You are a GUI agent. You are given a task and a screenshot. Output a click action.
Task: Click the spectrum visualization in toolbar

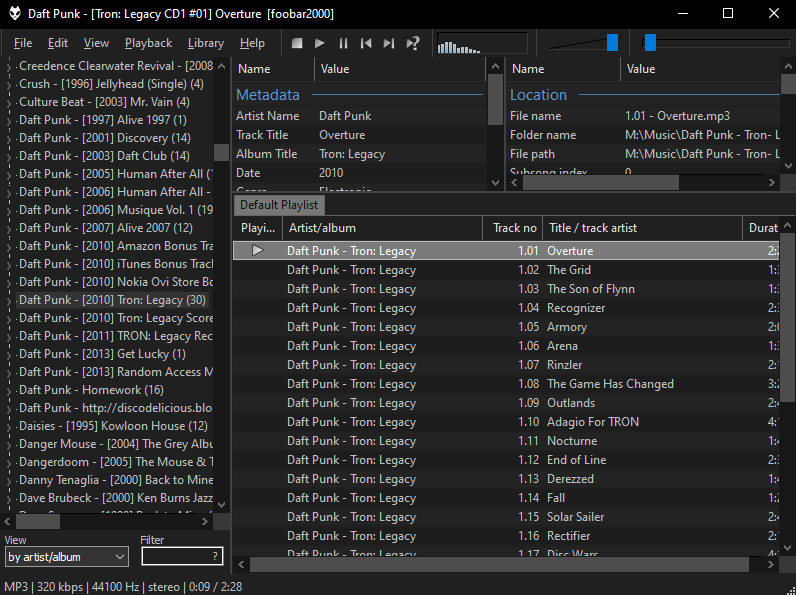tap(482, 44)
